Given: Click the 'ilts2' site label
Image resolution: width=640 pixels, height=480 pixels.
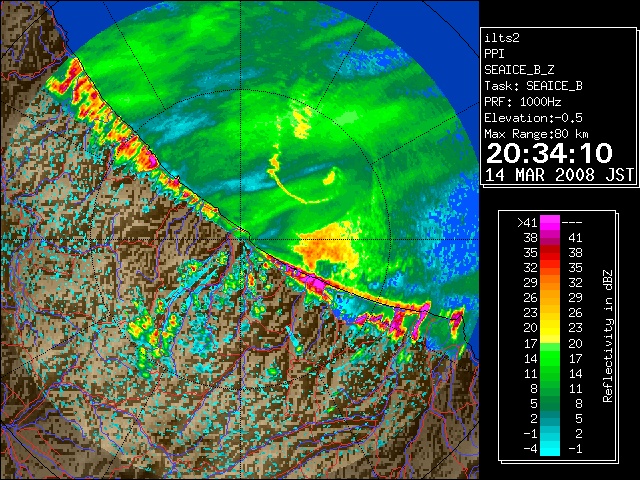Looking at the screenshot, I should point(502,38).
